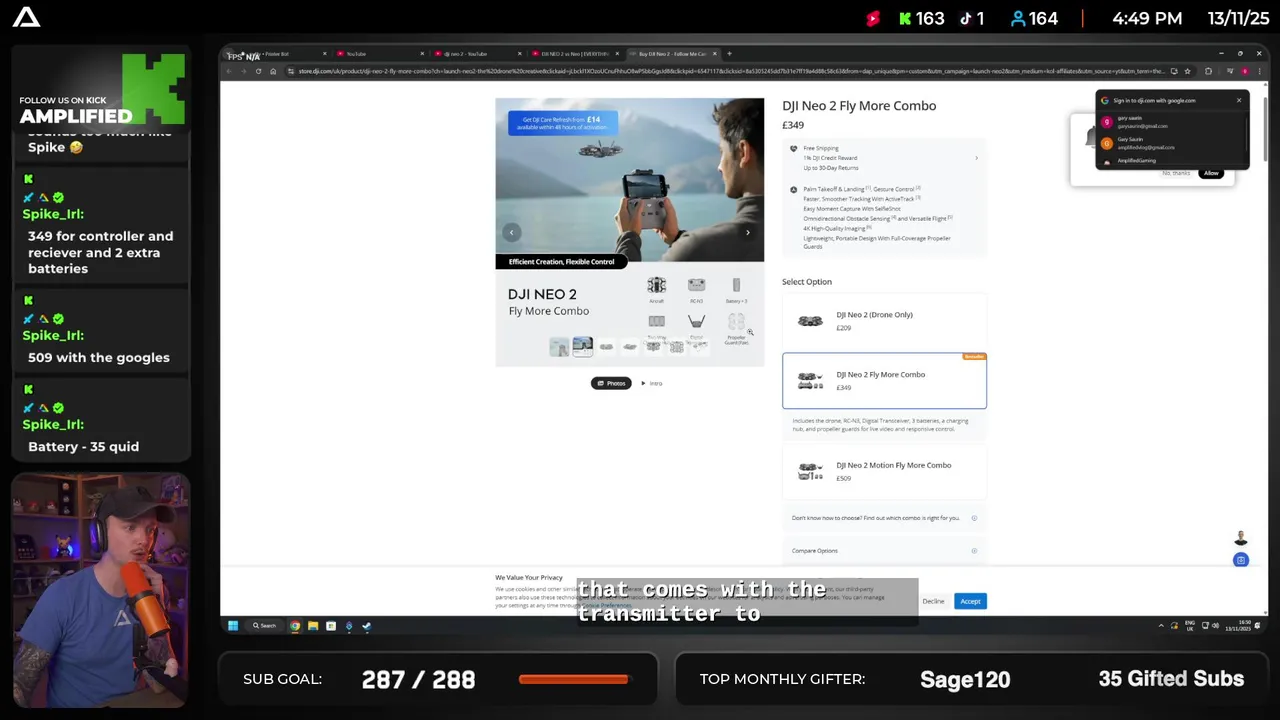1280x720 pixels.
Task: Advance to the next product image
Action: (747, 232)
